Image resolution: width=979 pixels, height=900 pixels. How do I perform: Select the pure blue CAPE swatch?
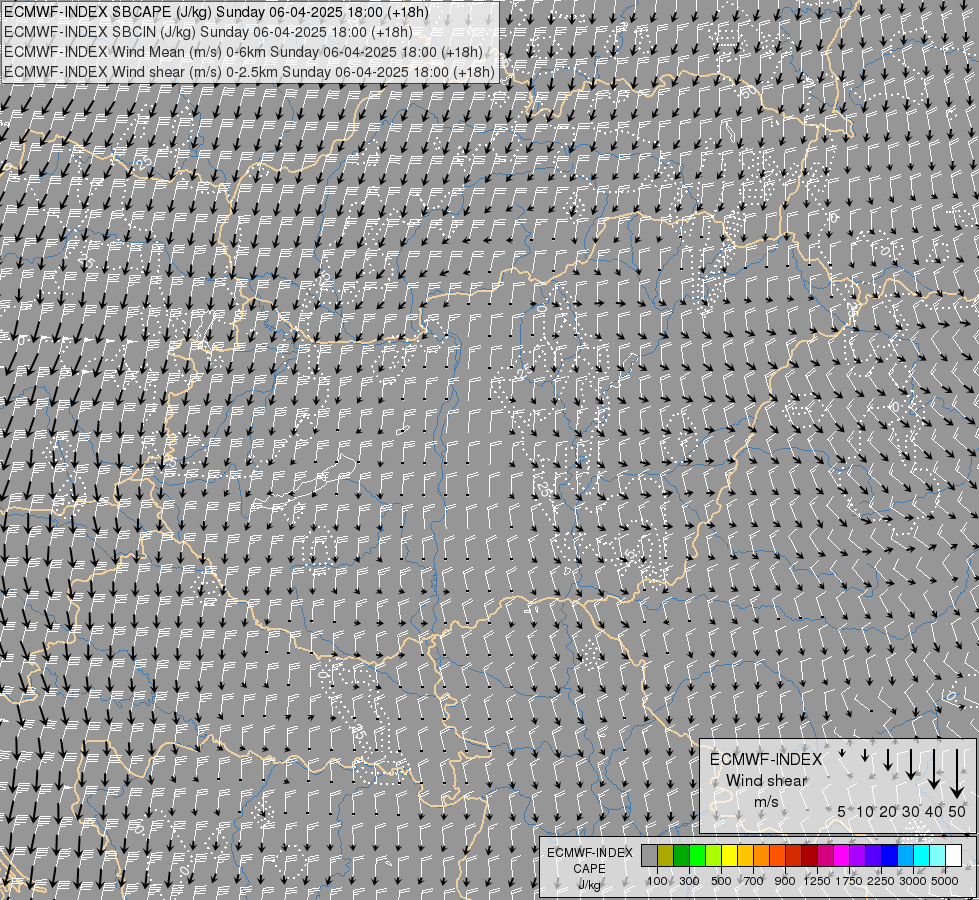(889, 855)
